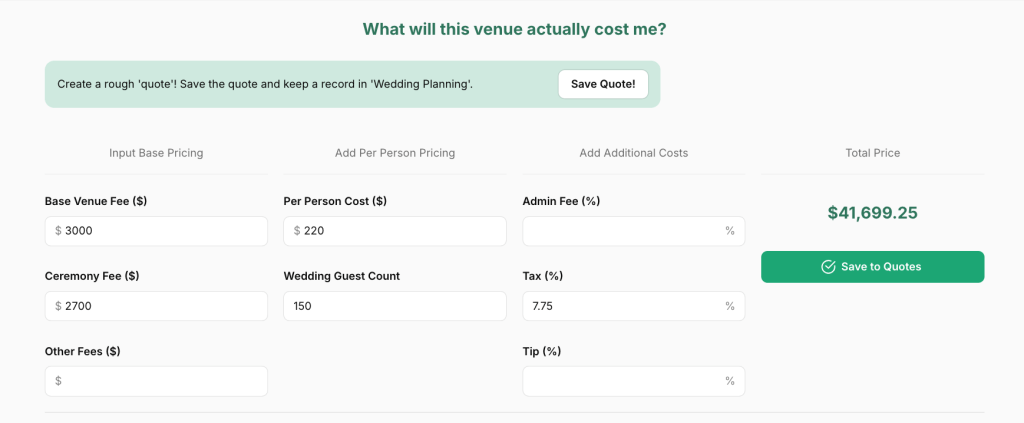Click the checkmark icon in Save to Quotes
Screen dimensions: 1024x423
828,267
